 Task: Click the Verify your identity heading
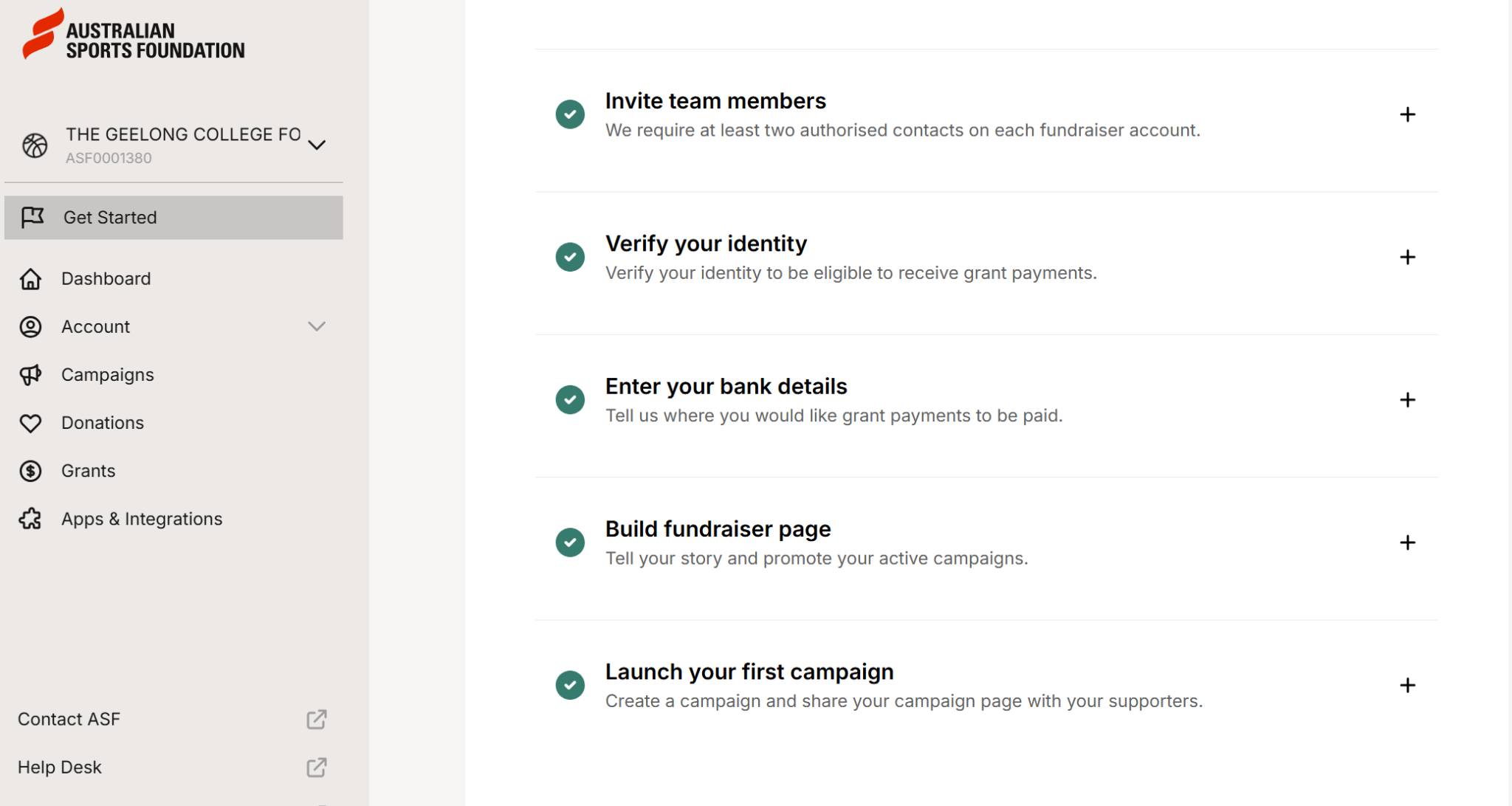pyautogui.click(x=706, y=244)
